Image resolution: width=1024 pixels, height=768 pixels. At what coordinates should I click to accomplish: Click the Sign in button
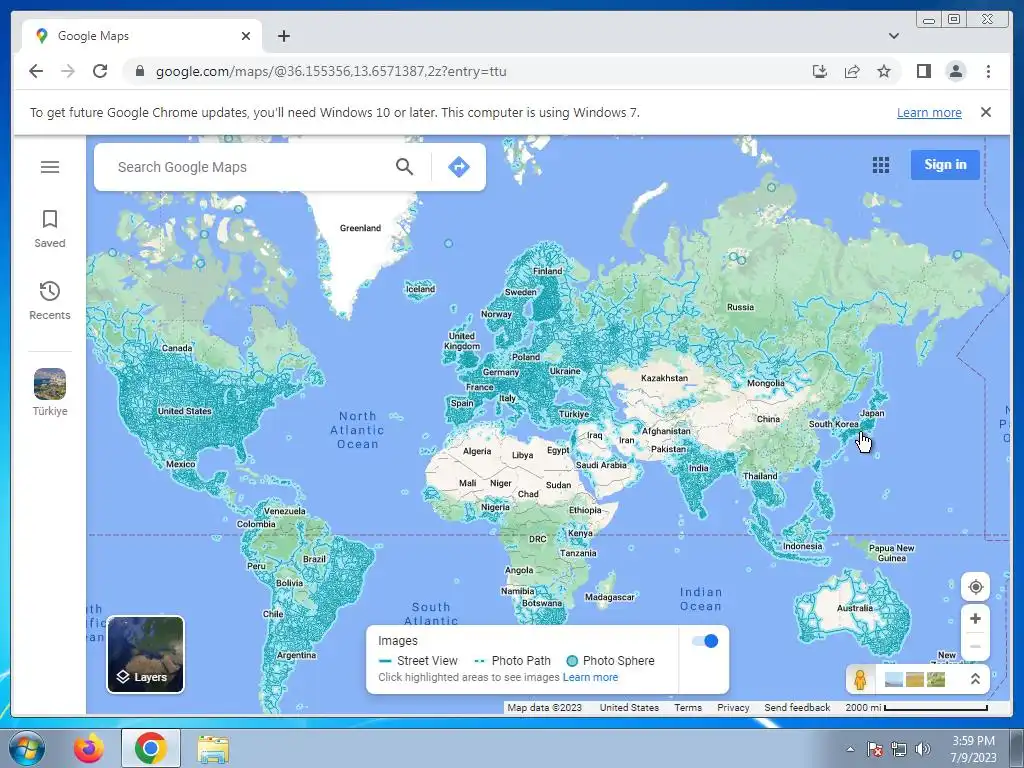945,165
